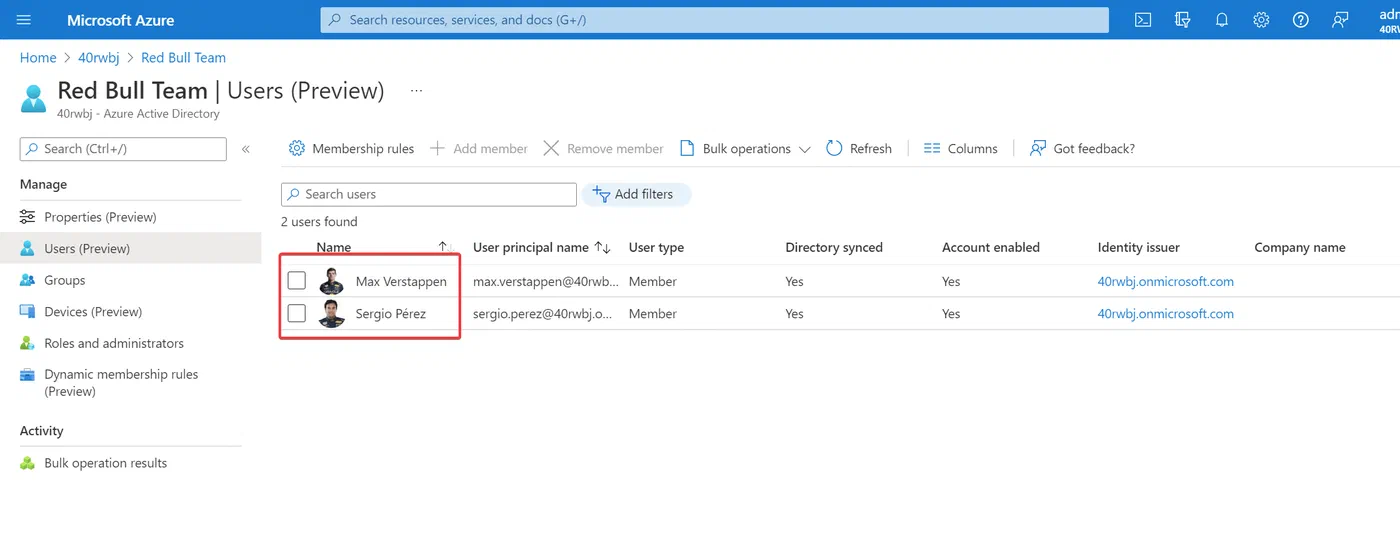Open the top bar feedback icon
This screenshot has height=549, width=1400.
coord(1340,20)
